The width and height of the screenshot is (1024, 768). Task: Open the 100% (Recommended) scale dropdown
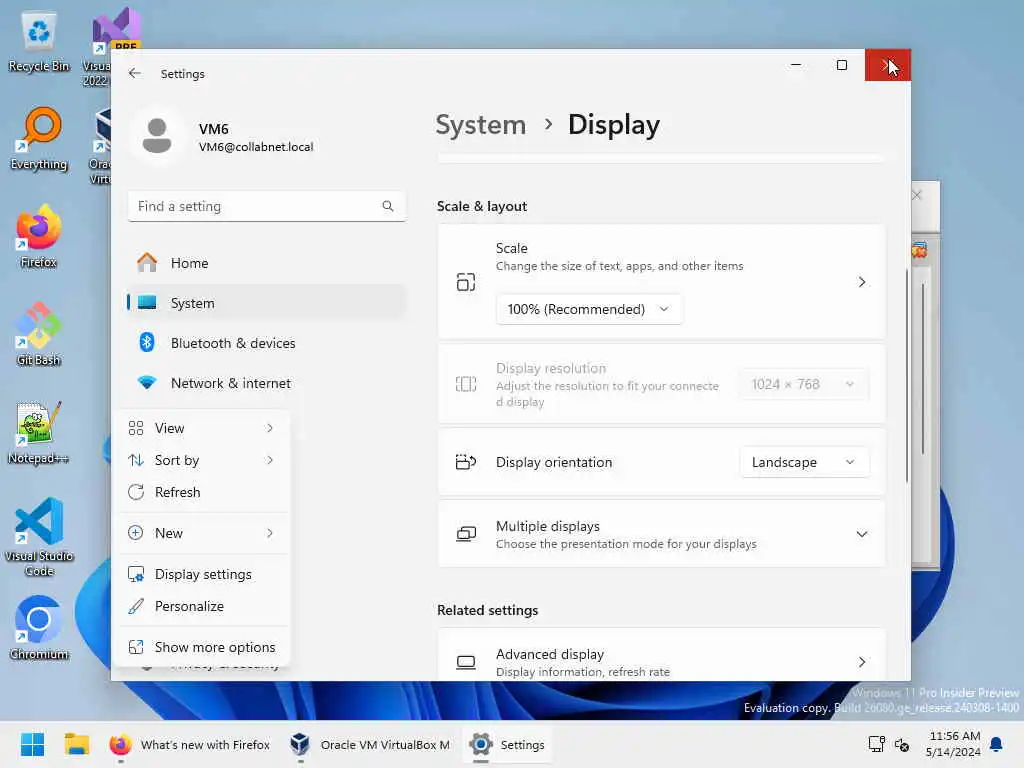click(589, 309)
